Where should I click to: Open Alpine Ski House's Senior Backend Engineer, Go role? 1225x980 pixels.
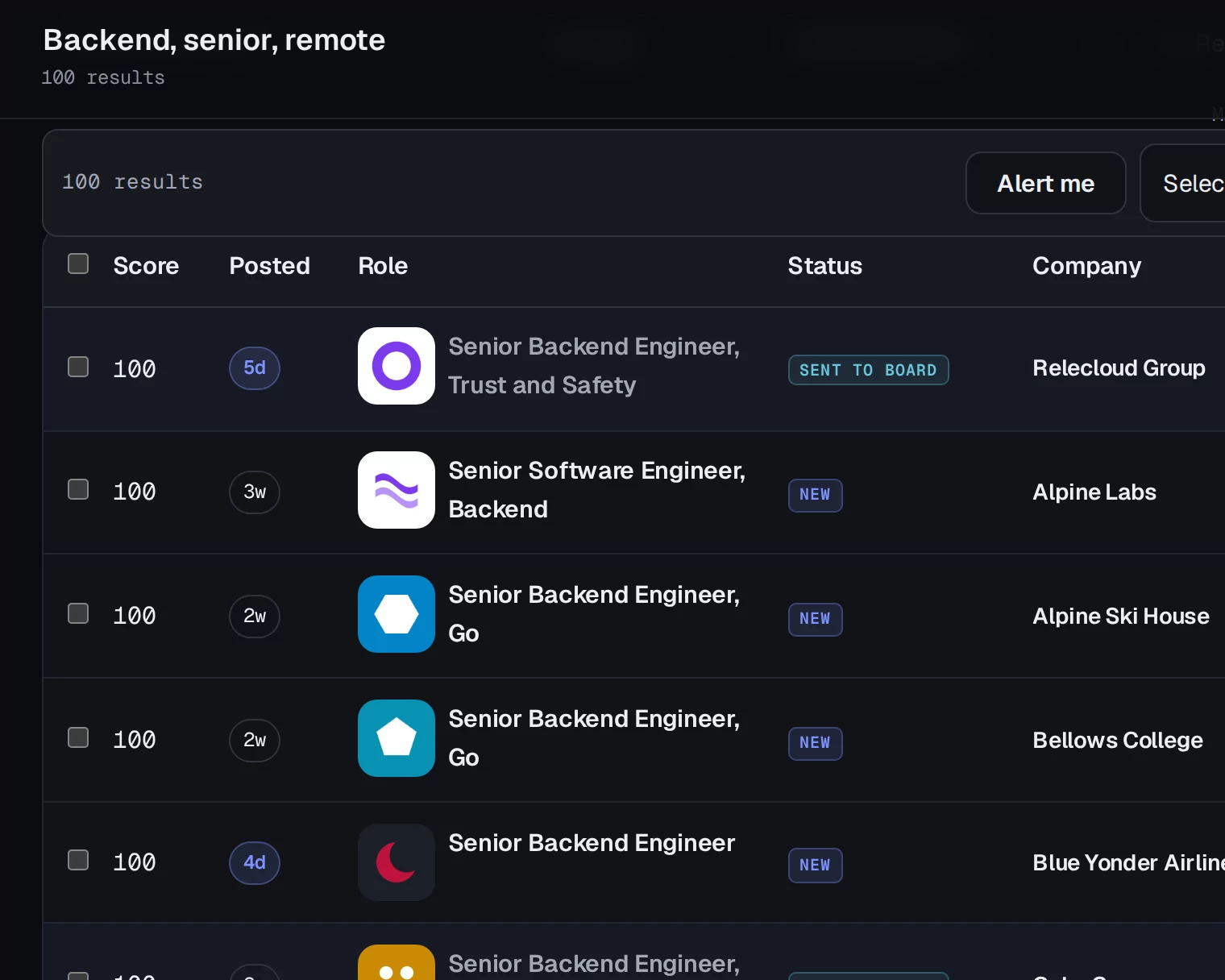(x=594, y=614)
